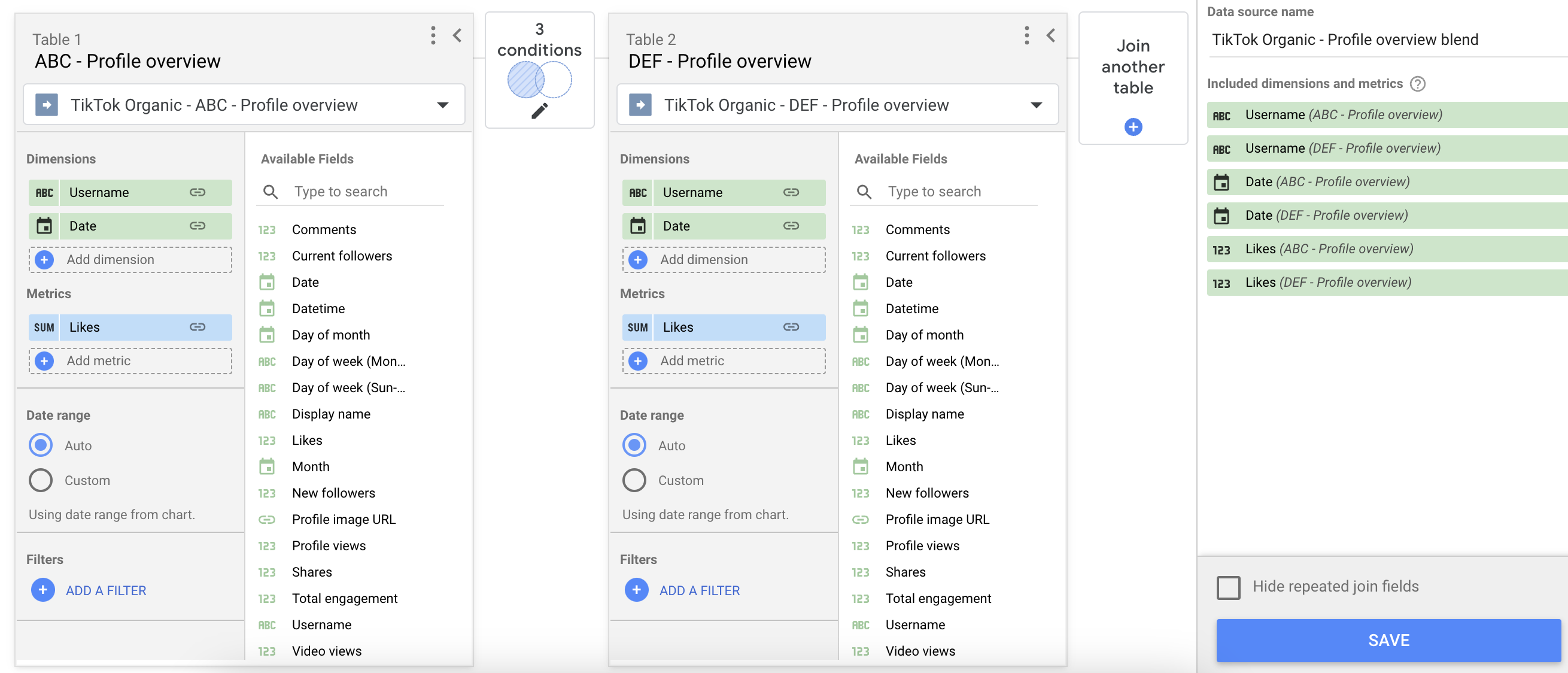Click link icon on Table 1 Likes metric
The height and width of the screenshot is (673, 1568).
point(197,327)
